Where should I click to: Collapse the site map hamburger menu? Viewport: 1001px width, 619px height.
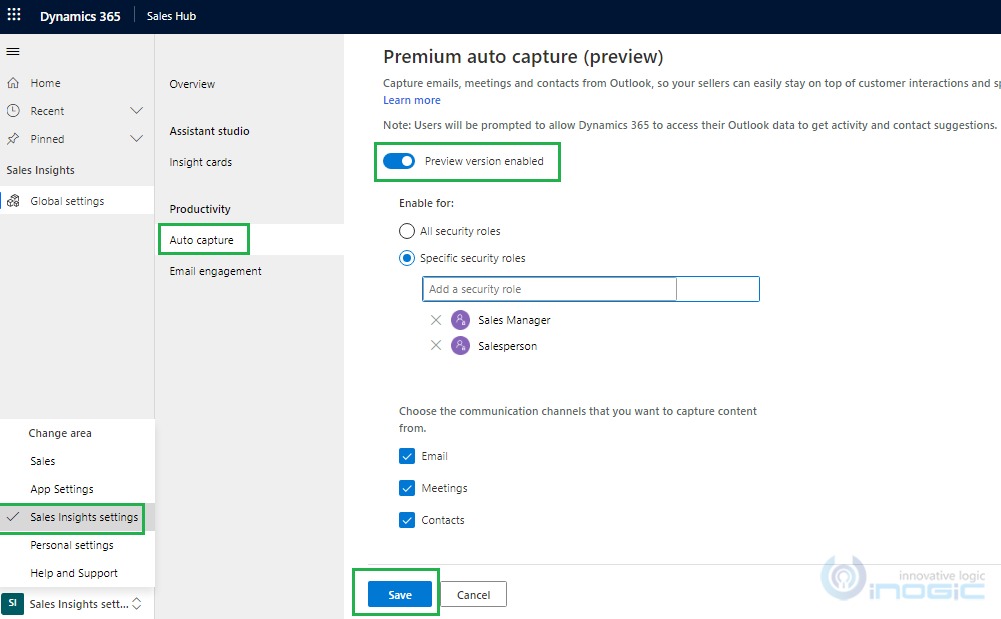(13, 52)
